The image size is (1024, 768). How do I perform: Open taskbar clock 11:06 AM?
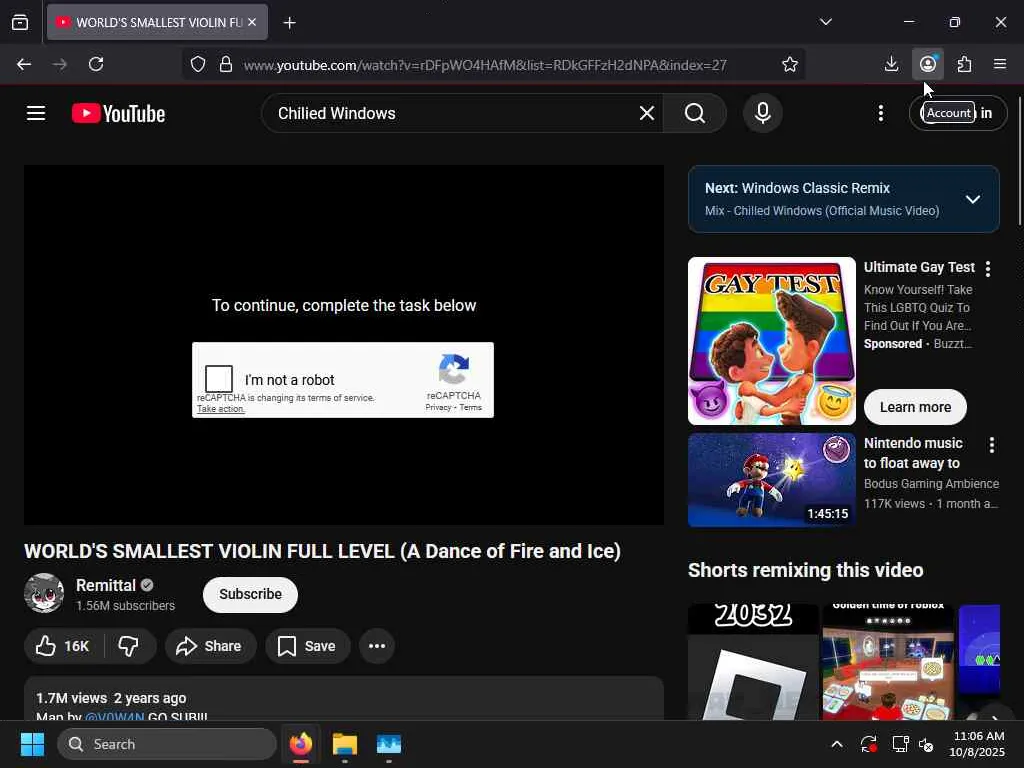point(978,744)
